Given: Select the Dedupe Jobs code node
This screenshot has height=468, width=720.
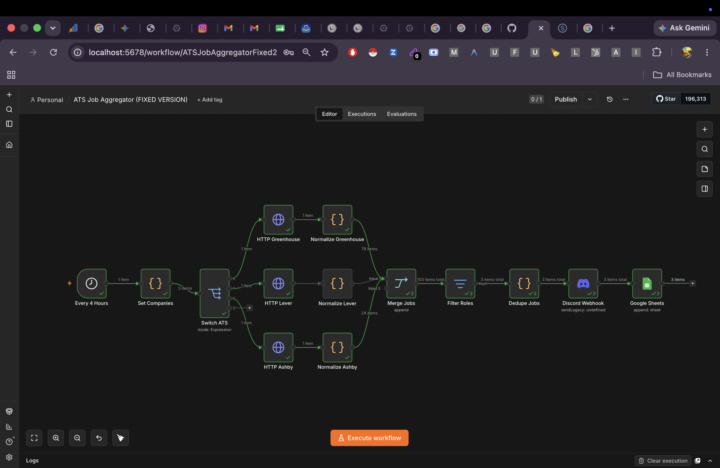Looking at the screenshot, I should [524, 284].
